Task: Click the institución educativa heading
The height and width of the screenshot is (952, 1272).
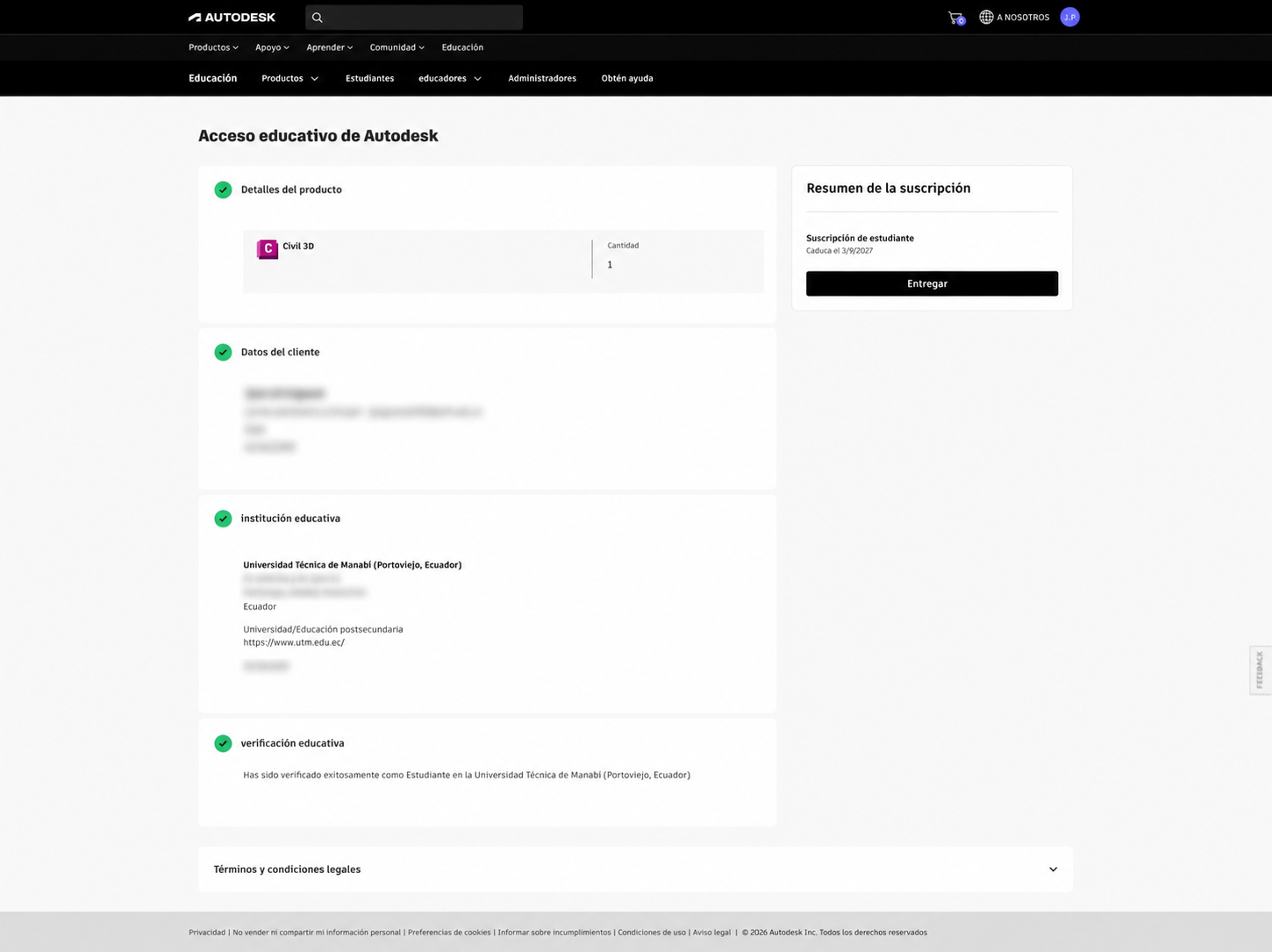Action: 290,519
